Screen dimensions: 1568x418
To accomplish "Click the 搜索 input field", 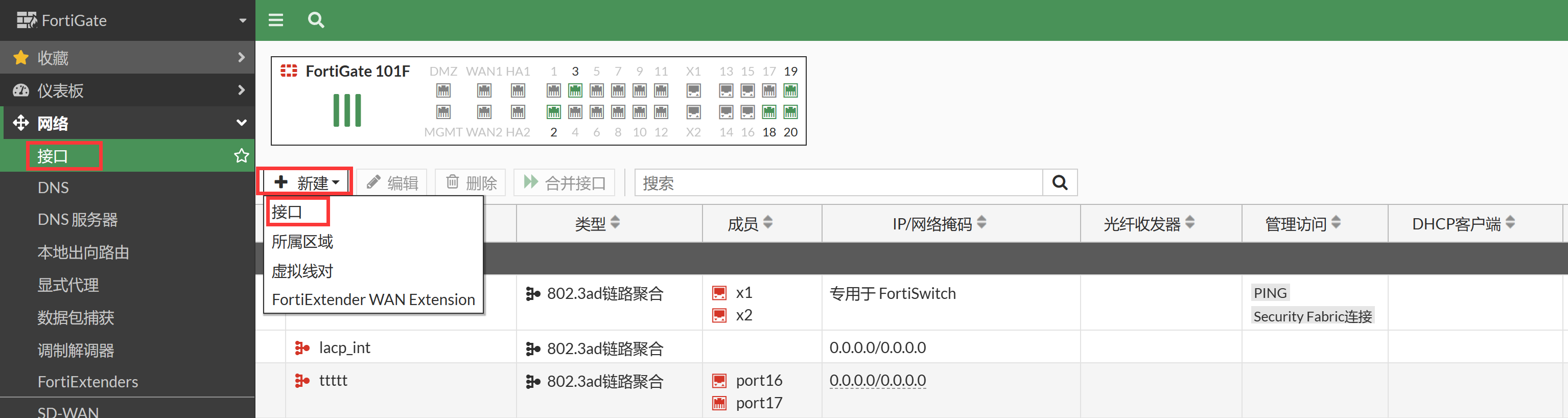I will coord(839,182).
